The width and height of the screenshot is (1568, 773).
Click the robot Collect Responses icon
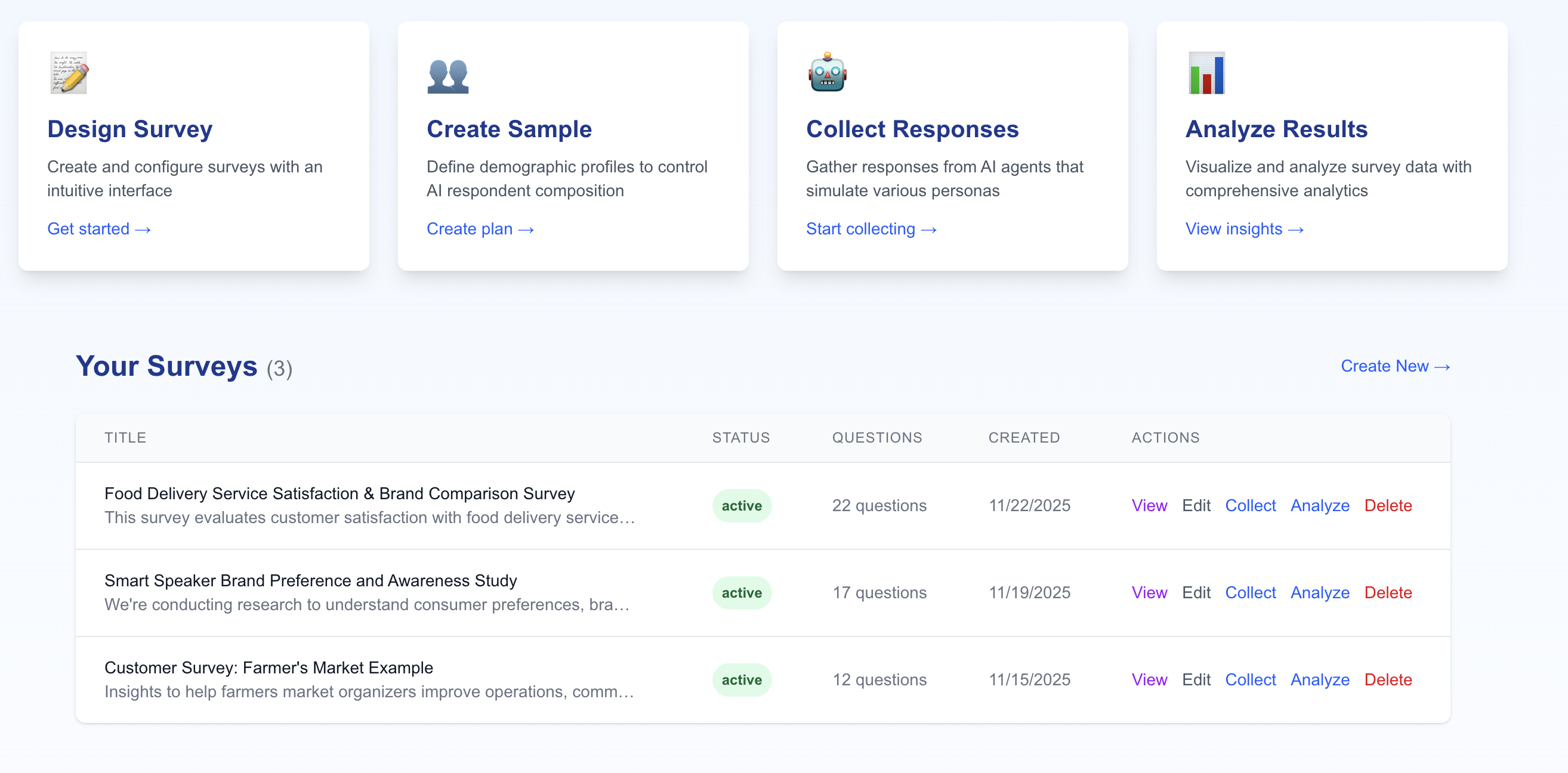pos(826,72)
